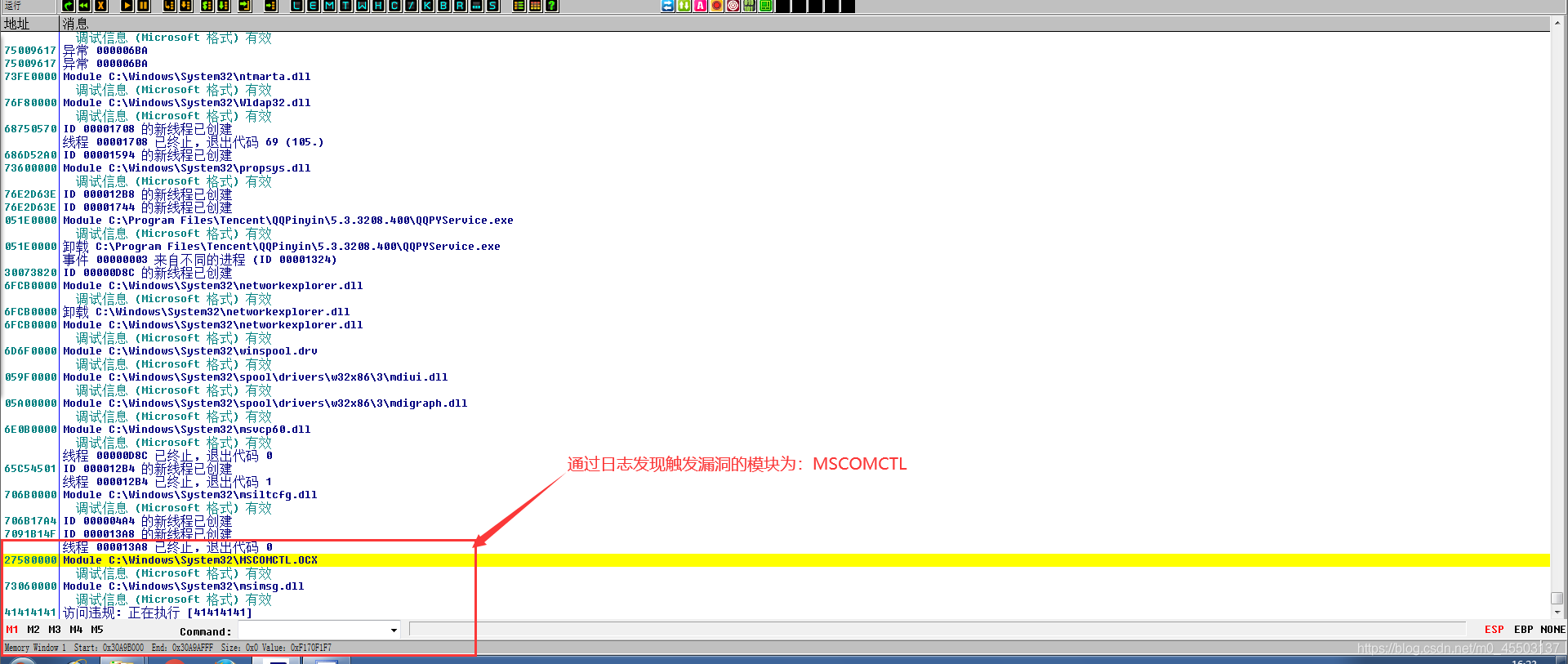Select the winspool.drv module log row
This screenshot has width=1568, height=664.
(775, 351)
